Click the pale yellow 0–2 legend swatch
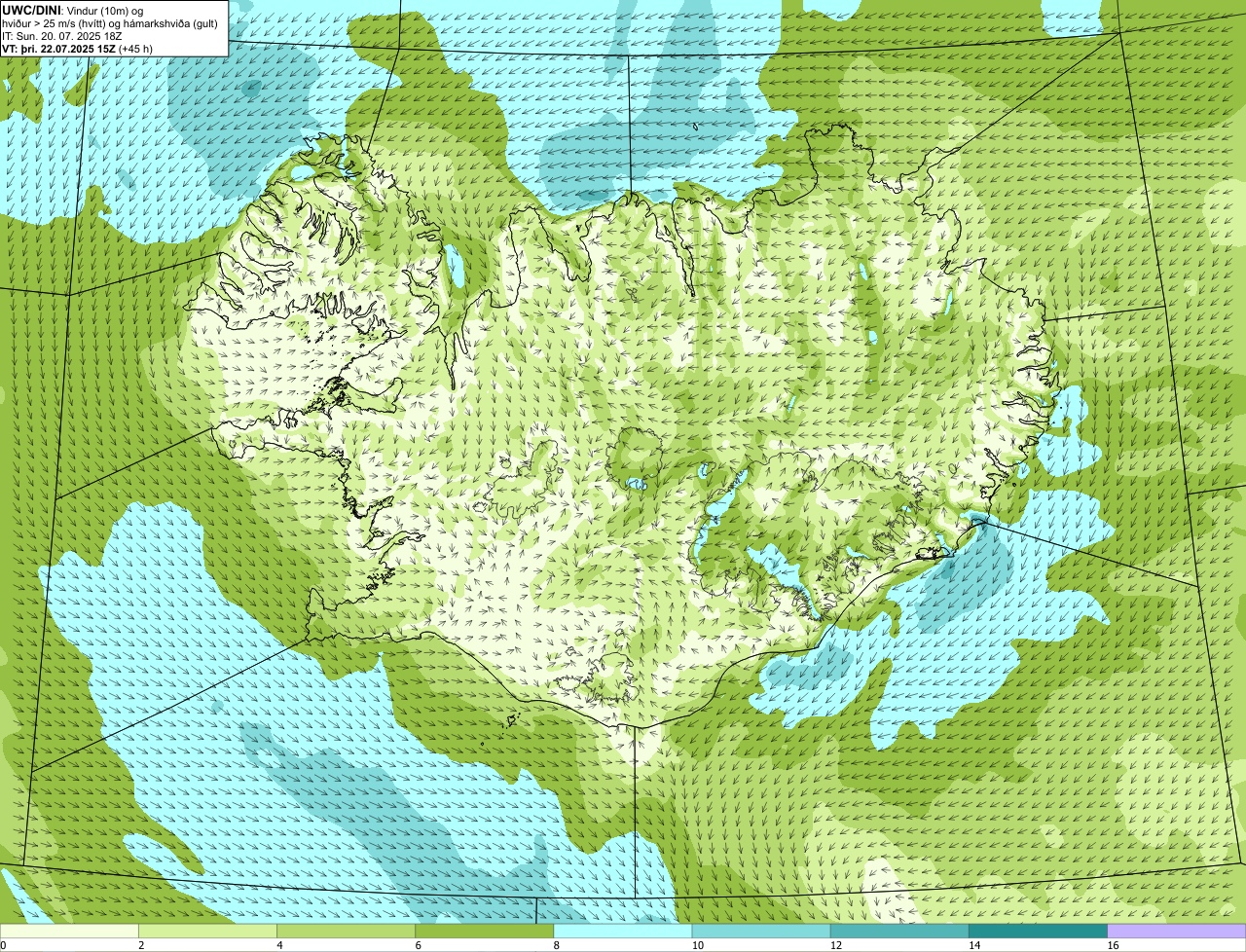Screen dimensions: 1246x952 coord(69,932)
